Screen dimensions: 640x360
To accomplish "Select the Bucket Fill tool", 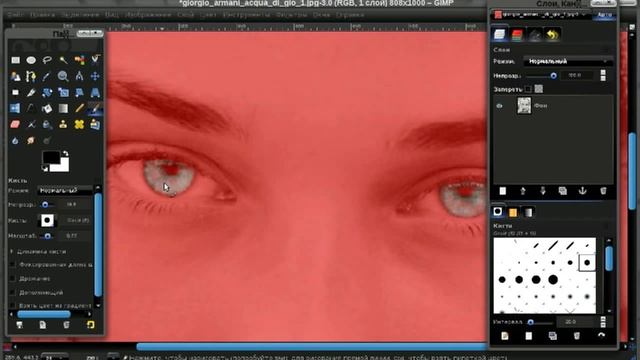I will [47, 109].
